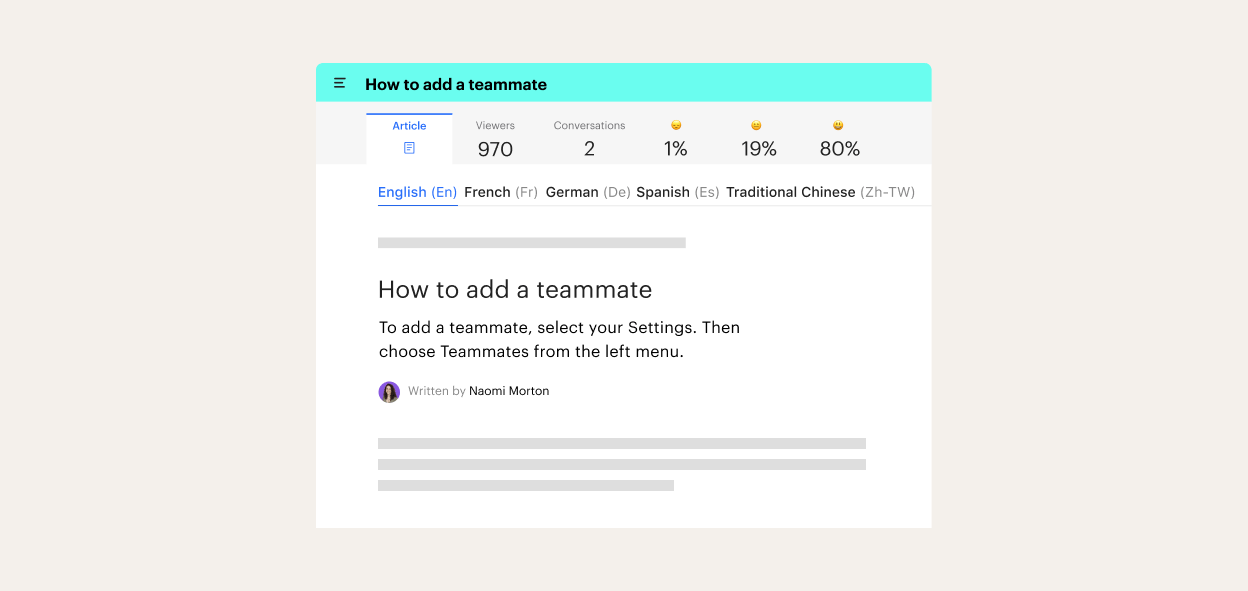The height and width of the screenshot is (591, 1248).
Task: Click the 80% reaction percentage
Action: tap(839, 149)
